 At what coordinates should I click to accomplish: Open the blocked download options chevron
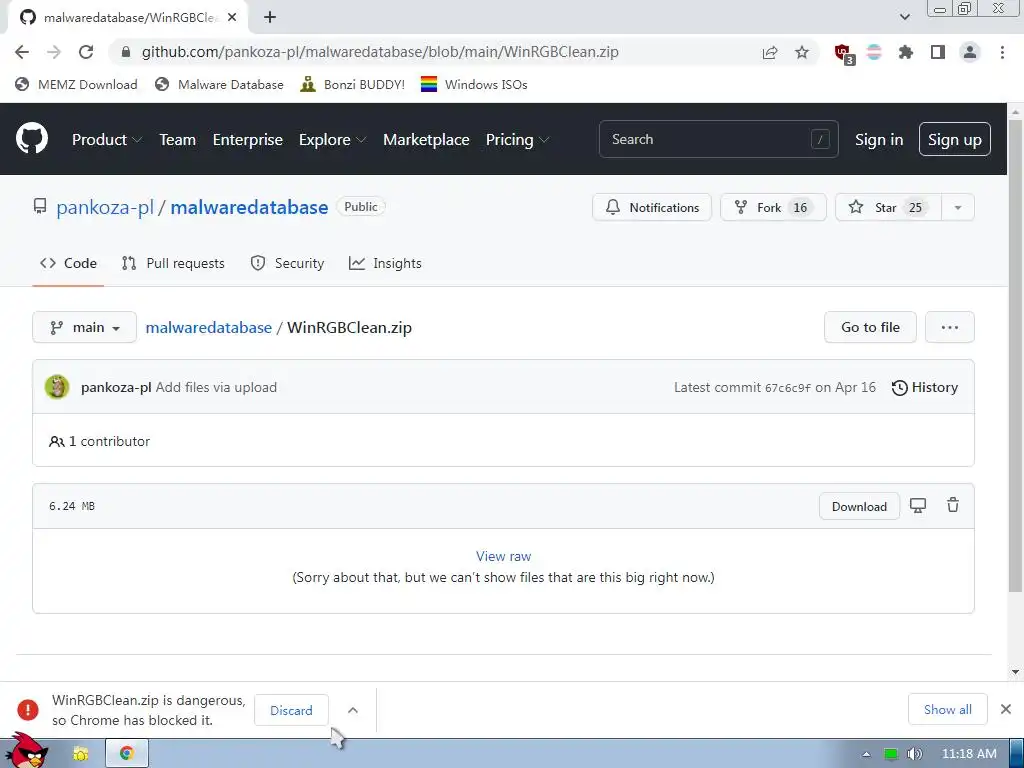coord(353,710)
